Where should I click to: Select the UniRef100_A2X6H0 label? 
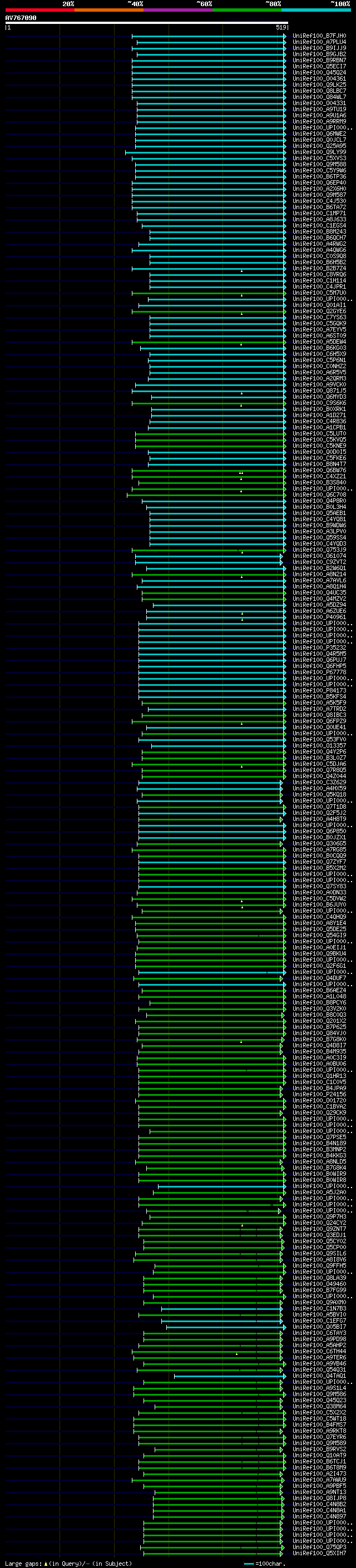(319, 189)
